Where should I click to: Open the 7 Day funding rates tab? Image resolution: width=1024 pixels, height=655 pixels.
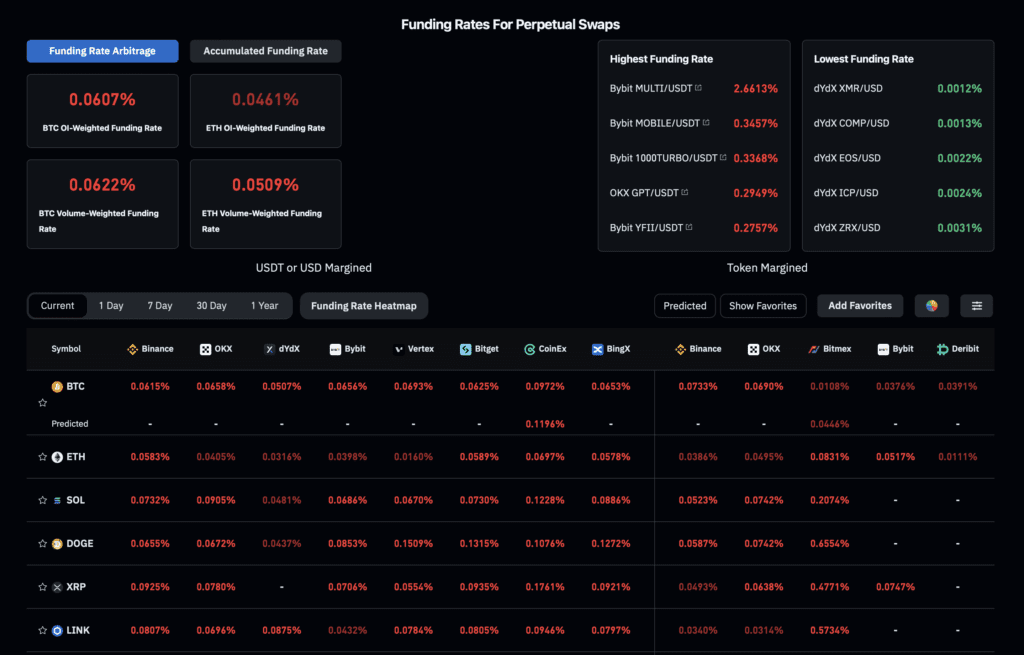coord(158,305)
